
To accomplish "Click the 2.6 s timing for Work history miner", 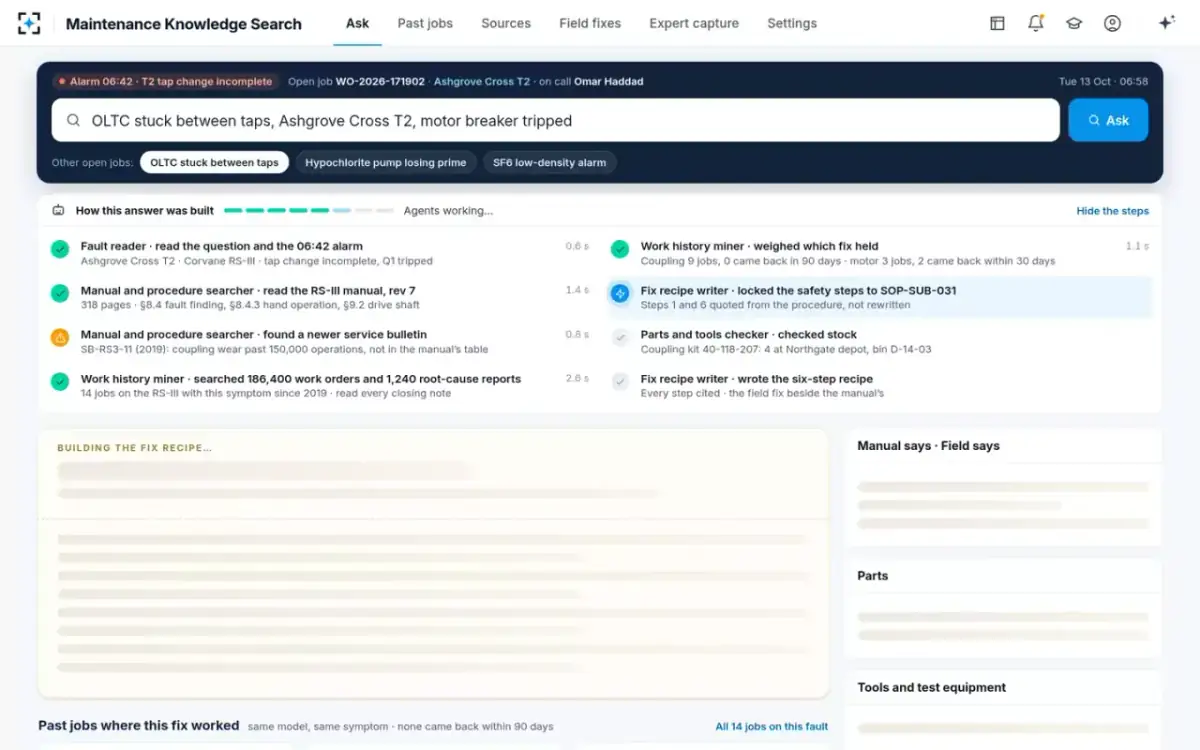I will (577, 378).
